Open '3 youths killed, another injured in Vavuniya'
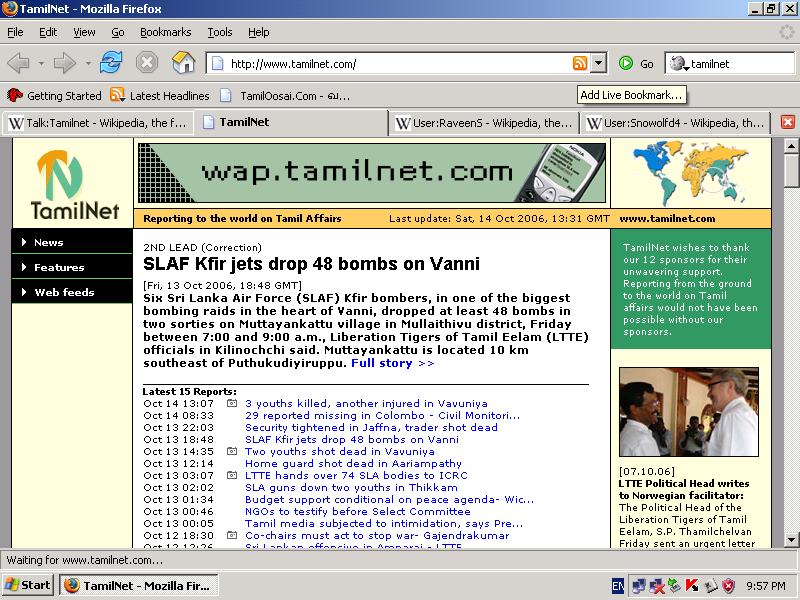This screenshot has width=800, height=600. pos(366,404)
